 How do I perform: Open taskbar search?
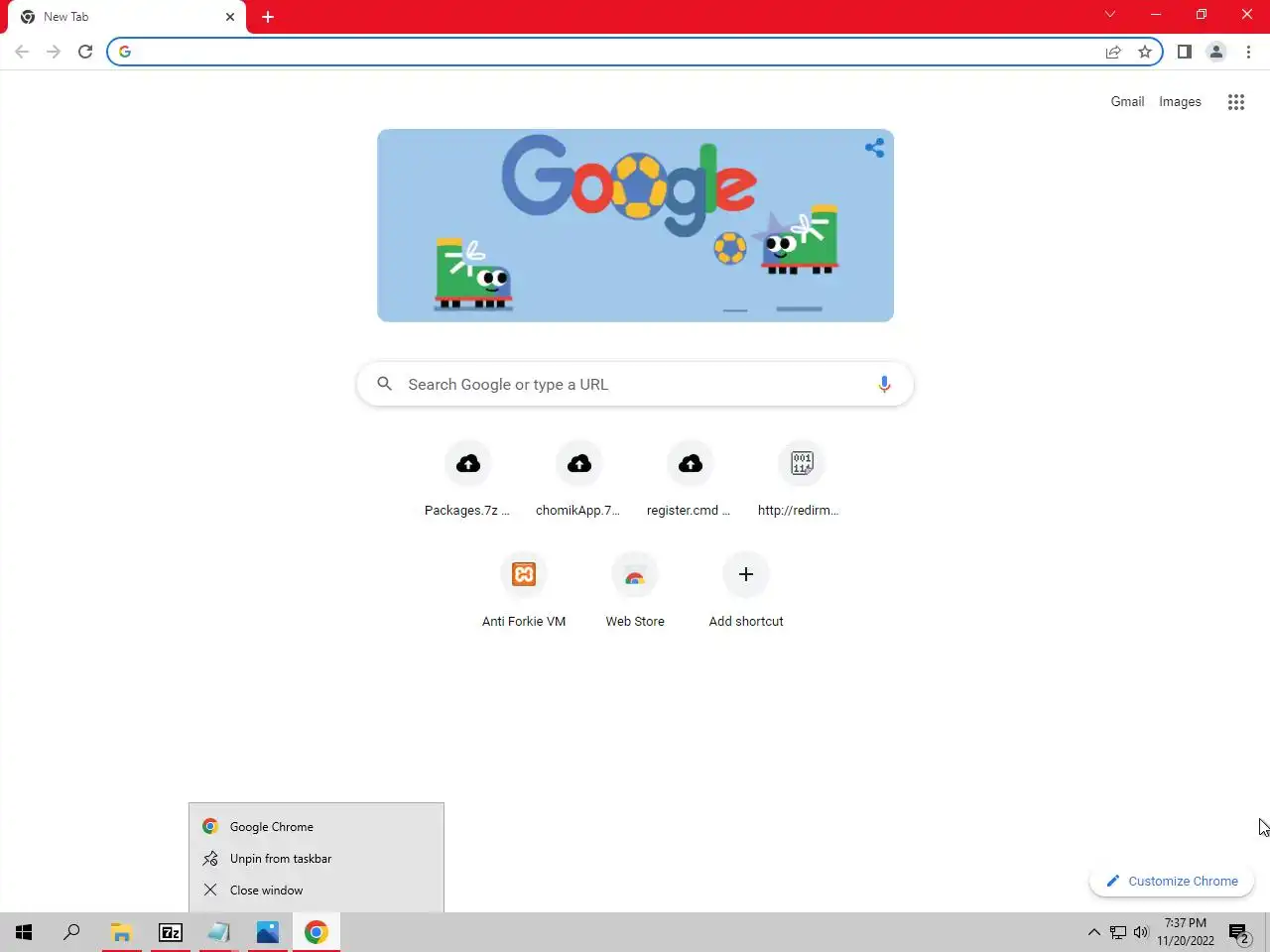click(71, 932)
